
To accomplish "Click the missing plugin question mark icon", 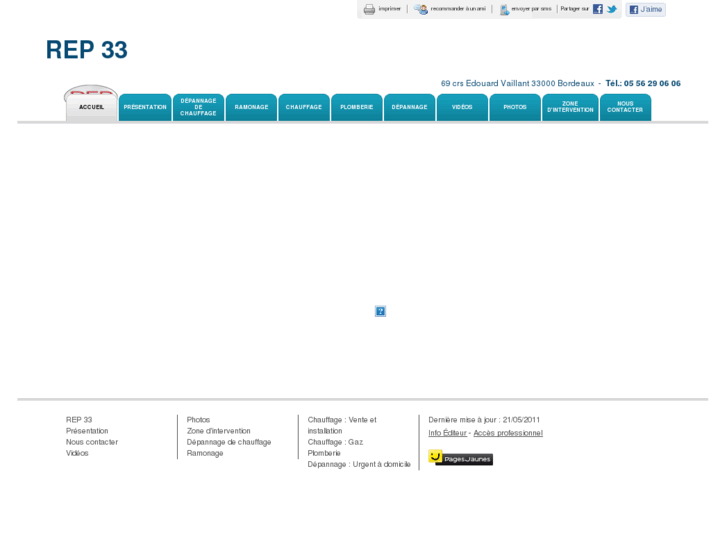I will coord(380,311).
